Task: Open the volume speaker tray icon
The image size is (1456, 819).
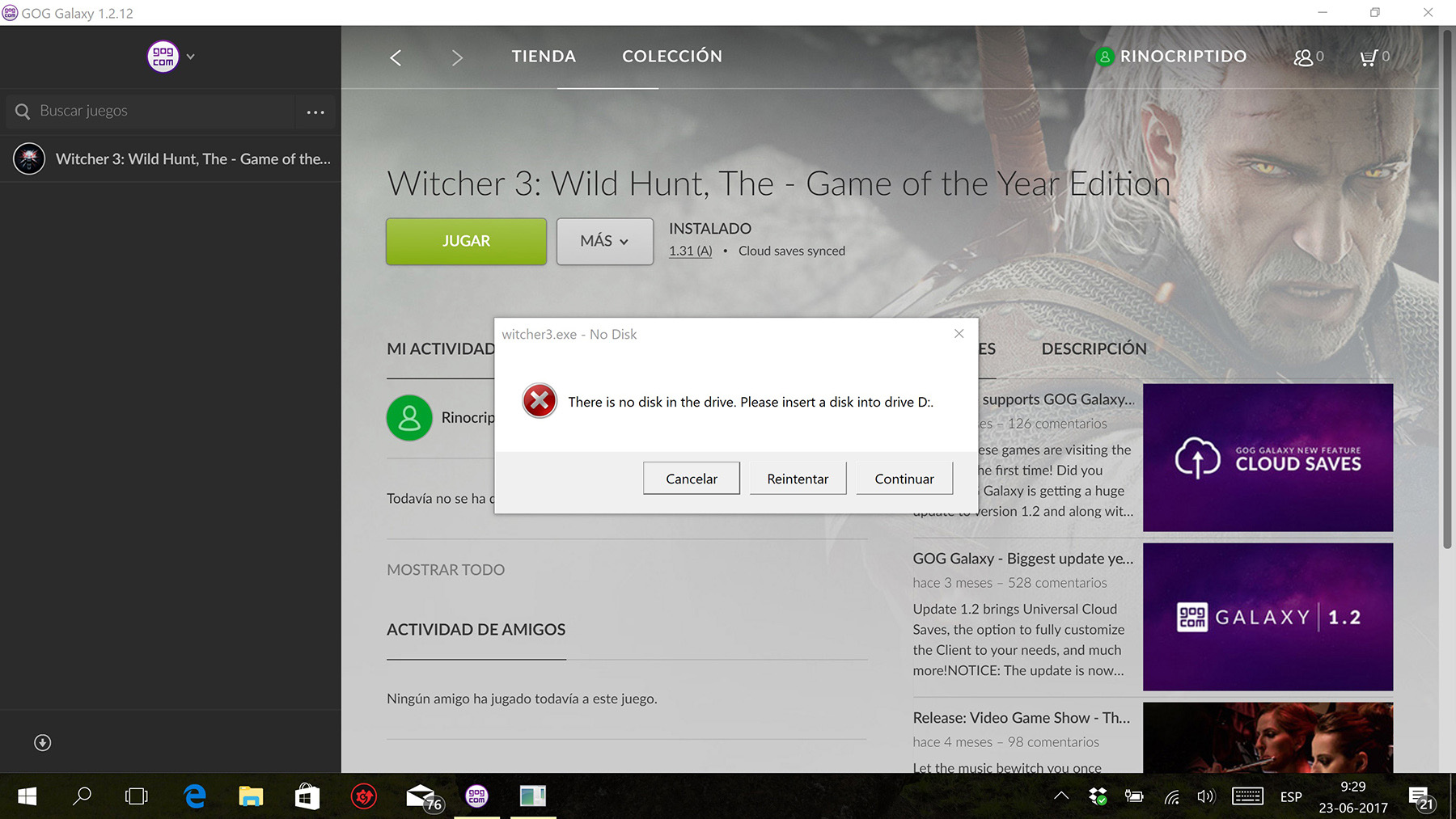Action: coord(1206,796)
